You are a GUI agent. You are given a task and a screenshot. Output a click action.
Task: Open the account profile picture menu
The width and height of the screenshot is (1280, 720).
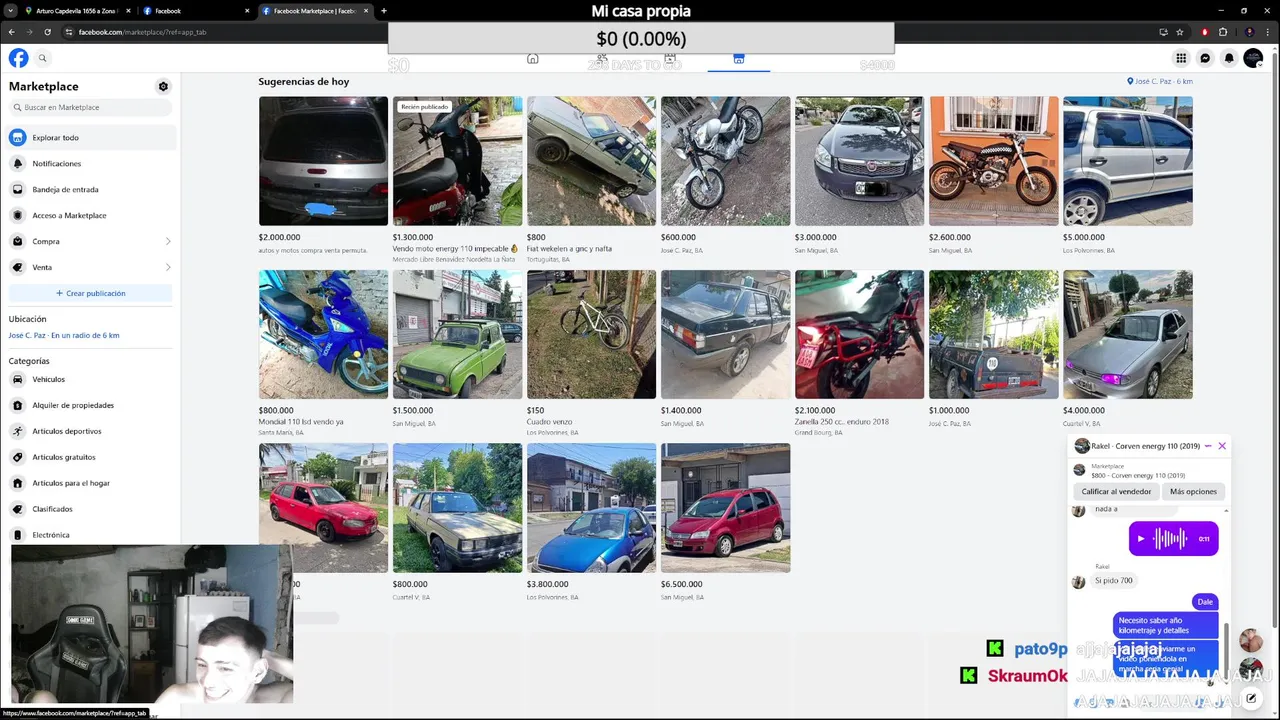[x=1253, y=58]
